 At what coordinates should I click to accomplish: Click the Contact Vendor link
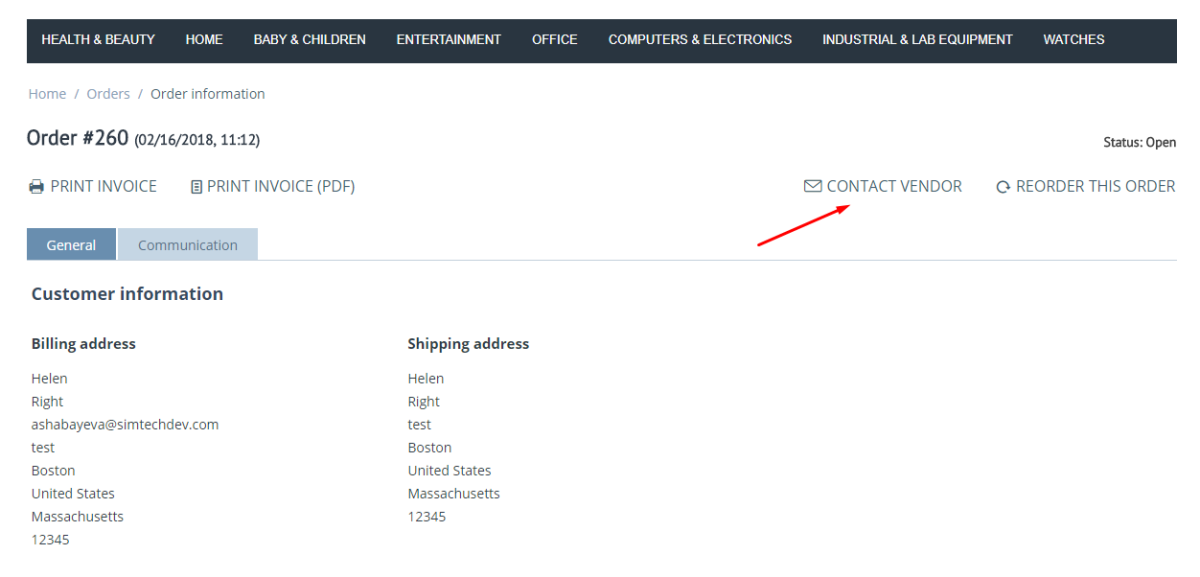click(x=883, y=187)
